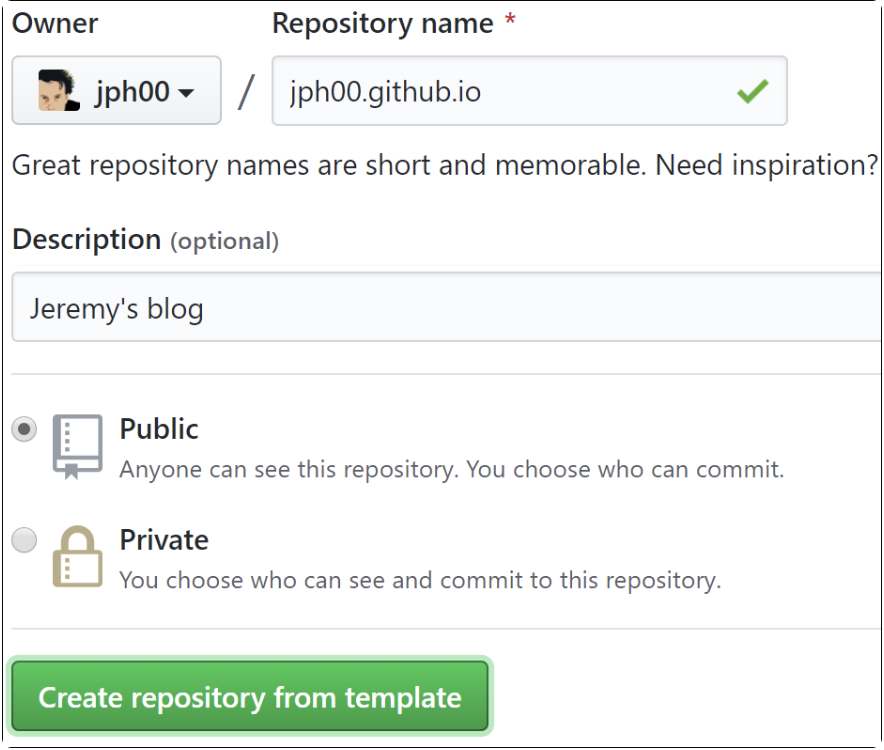The height and width of the screenshot is (750, 884).
Task: Select the Public radio button
Action: (24, 430)
